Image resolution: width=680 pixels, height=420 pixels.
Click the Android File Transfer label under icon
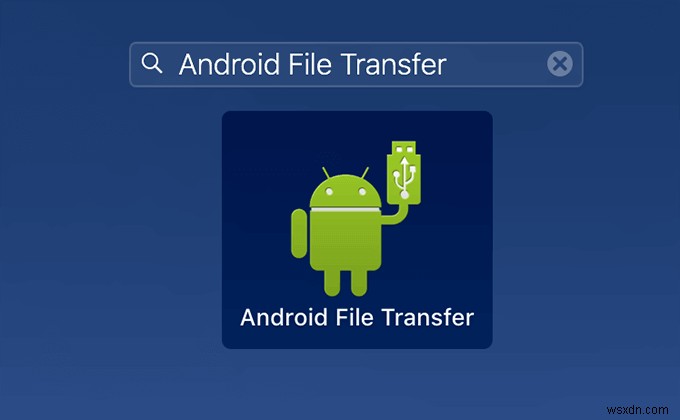(357, 317)
